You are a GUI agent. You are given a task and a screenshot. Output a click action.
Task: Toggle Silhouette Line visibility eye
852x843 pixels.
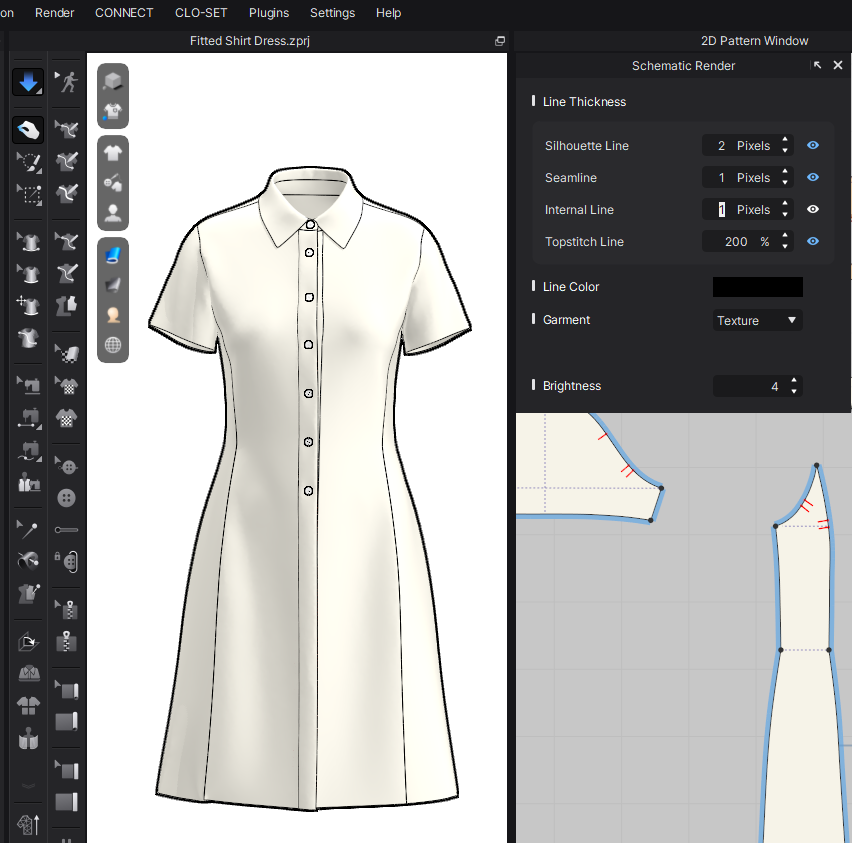pos(813,145)
